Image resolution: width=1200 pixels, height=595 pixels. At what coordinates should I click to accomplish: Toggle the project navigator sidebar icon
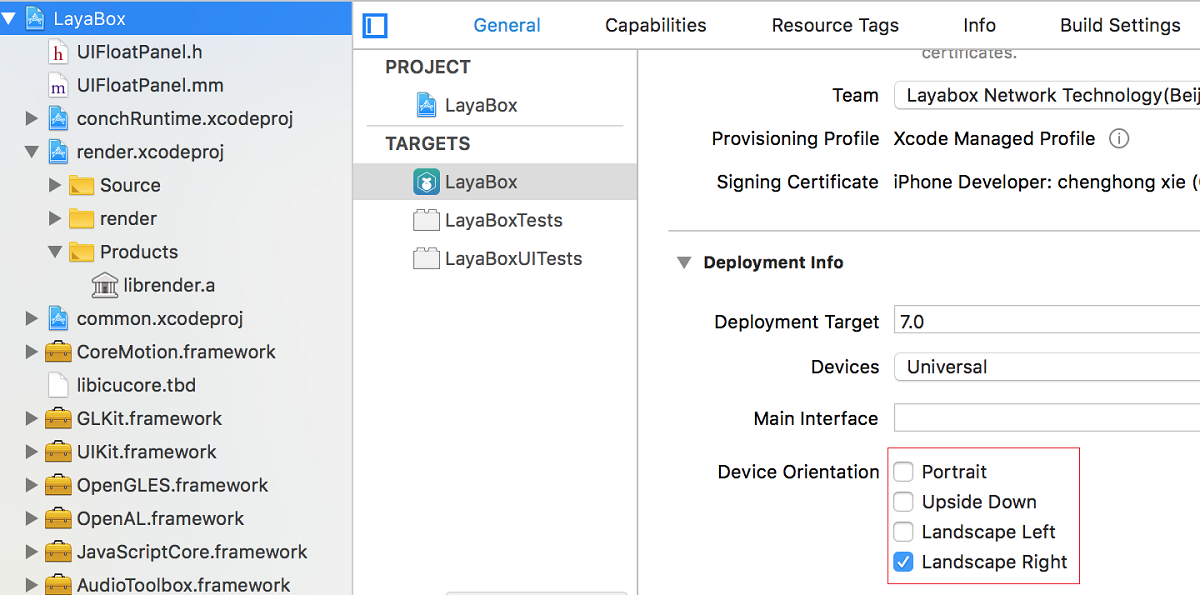click(375, 26)
